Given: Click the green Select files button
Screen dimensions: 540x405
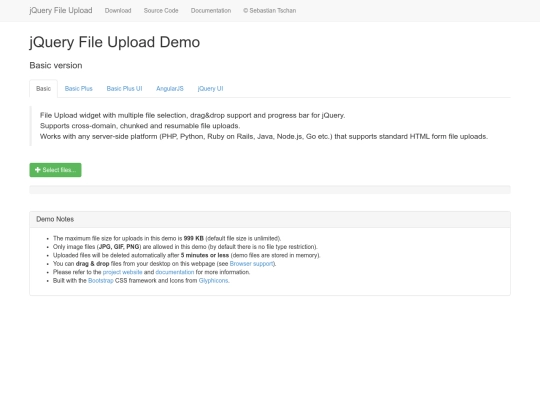Looking at the screenshot, I should pyautogui.click(x=55, y=170).
